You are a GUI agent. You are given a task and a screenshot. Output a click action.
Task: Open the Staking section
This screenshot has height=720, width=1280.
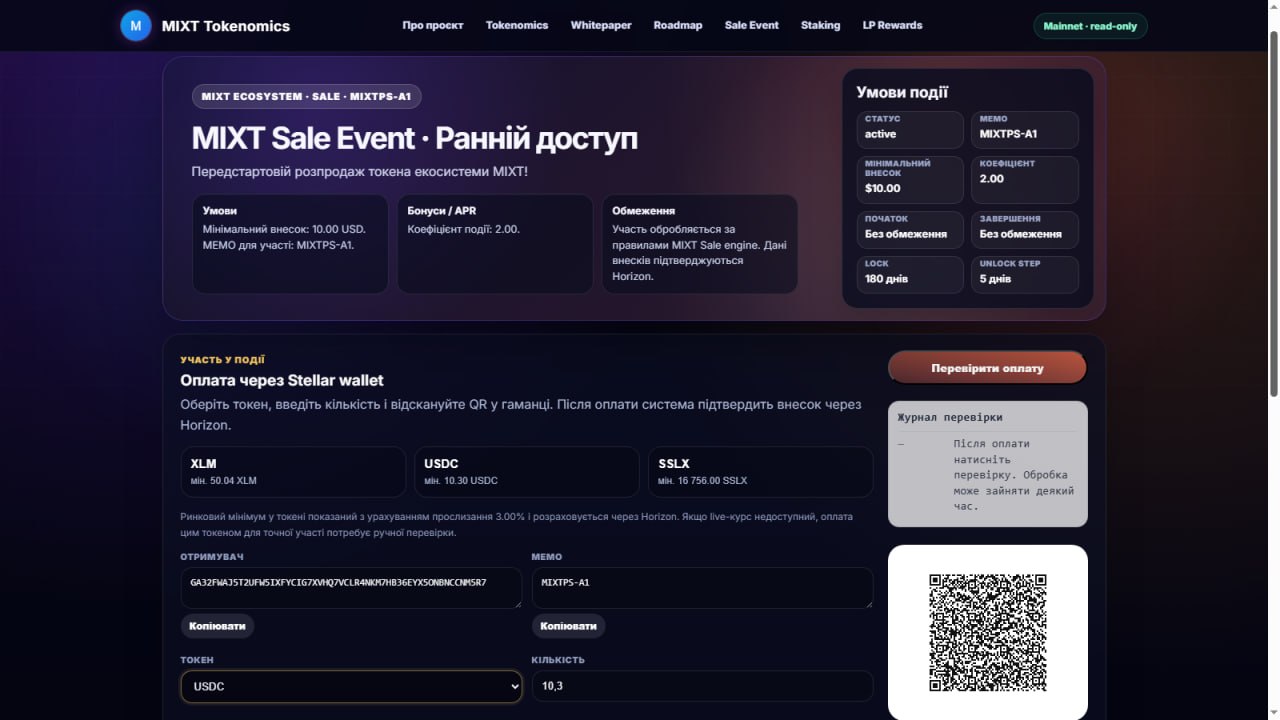(x=821, y=25)
